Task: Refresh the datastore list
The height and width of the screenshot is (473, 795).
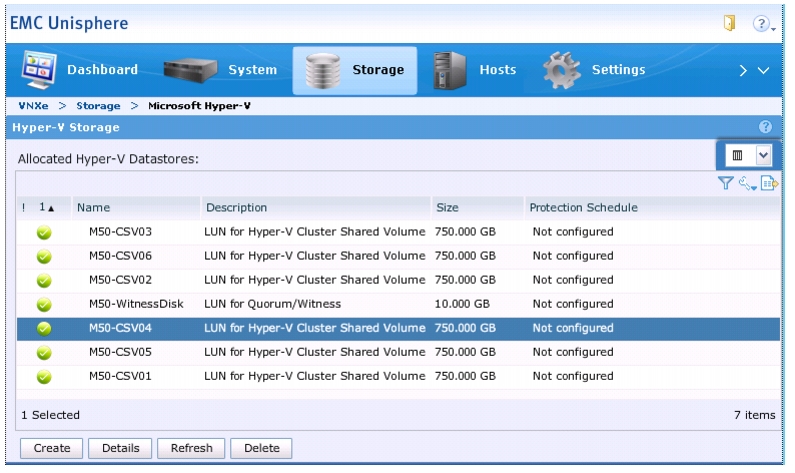Action: click(191, 448)
